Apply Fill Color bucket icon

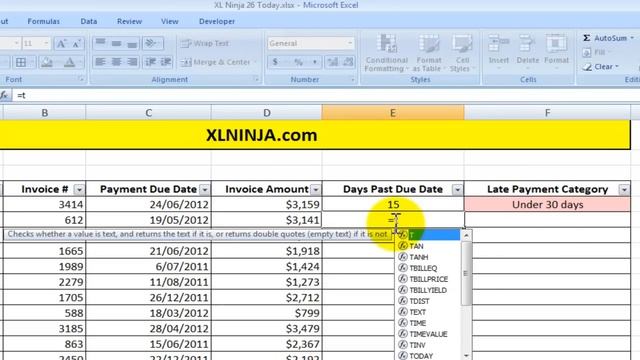[47, 62]
